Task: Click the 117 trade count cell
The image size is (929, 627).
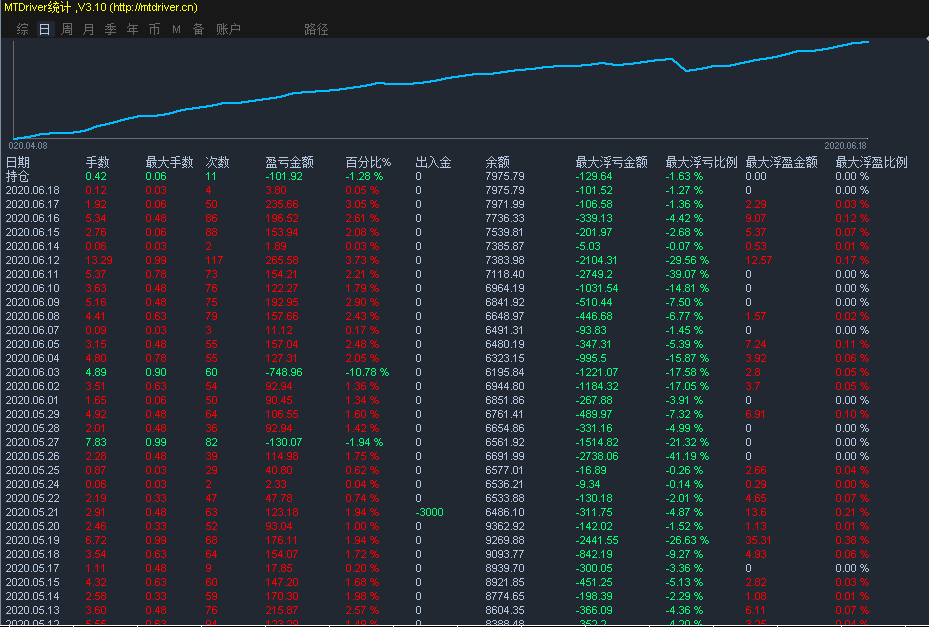Action: point(214,260)
